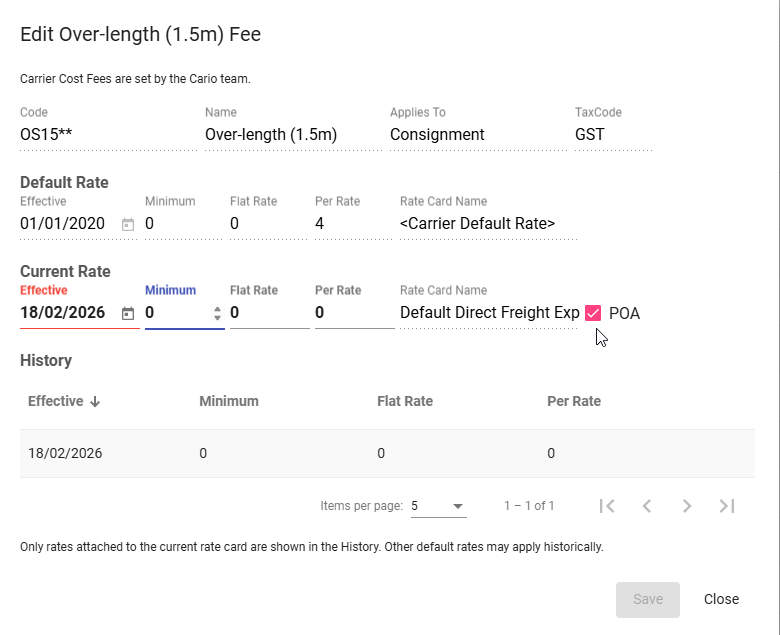Click the Default Rate date 01/01/2020
The height and width of the screenshot is (635, 780).
tap(63, 224)
